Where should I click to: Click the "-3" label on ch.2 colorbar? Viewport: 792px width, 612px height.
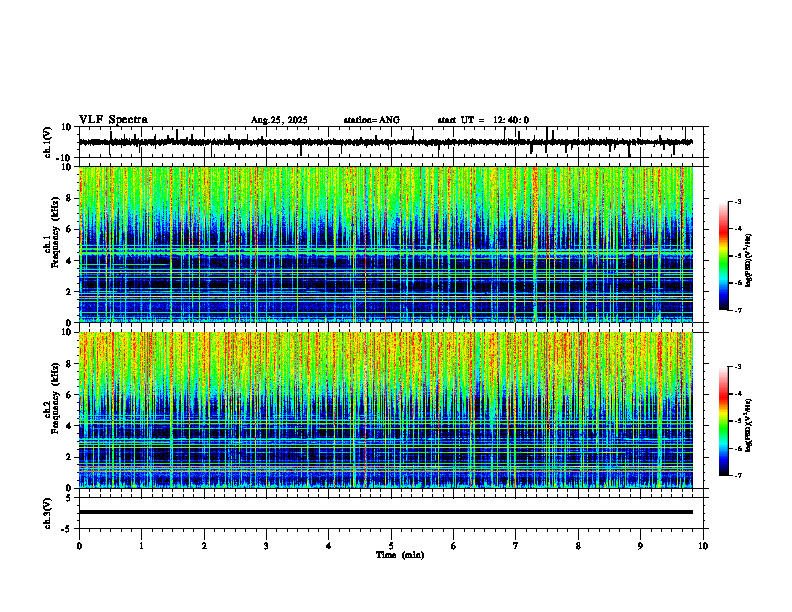[737, 367]
